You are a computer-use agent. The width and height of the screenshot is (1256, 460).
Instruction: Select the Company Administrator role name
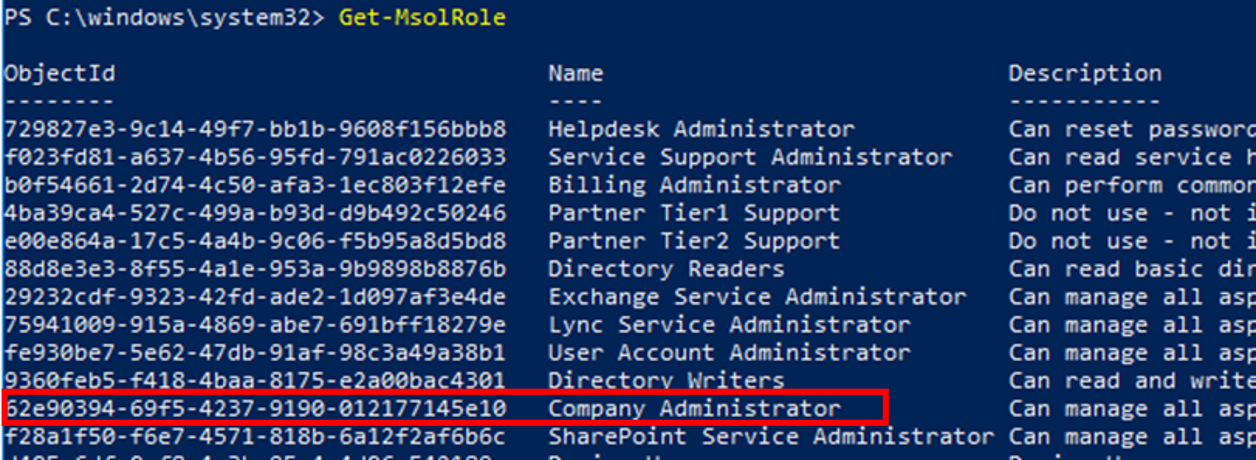694,409
